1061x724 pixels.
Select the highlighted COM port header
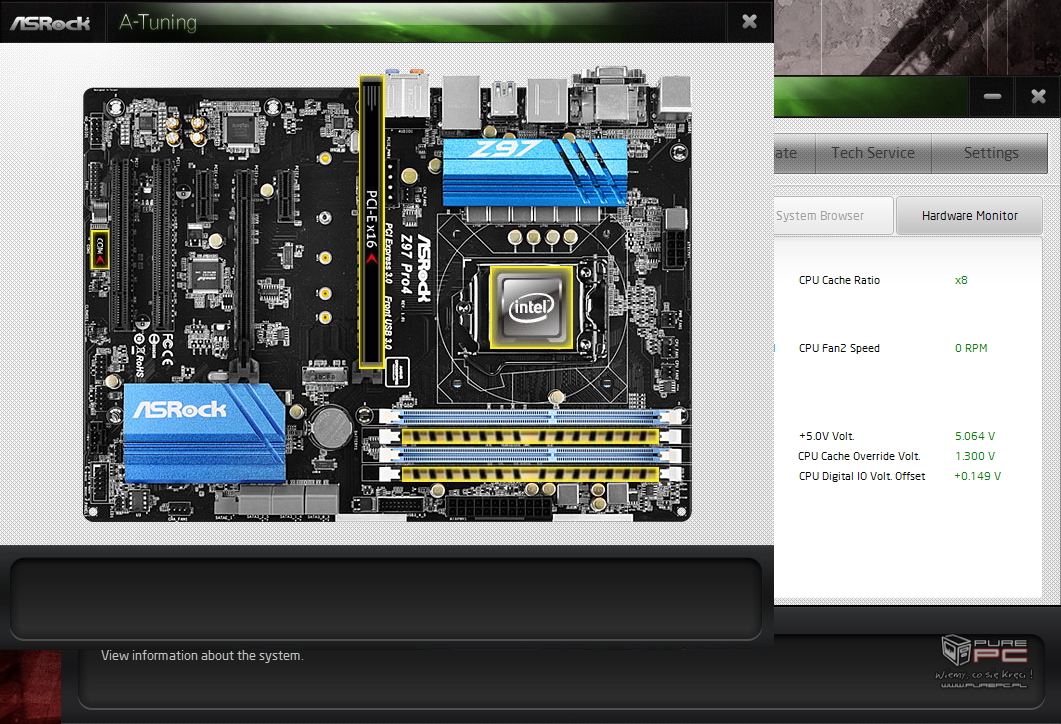pos(99,248)
